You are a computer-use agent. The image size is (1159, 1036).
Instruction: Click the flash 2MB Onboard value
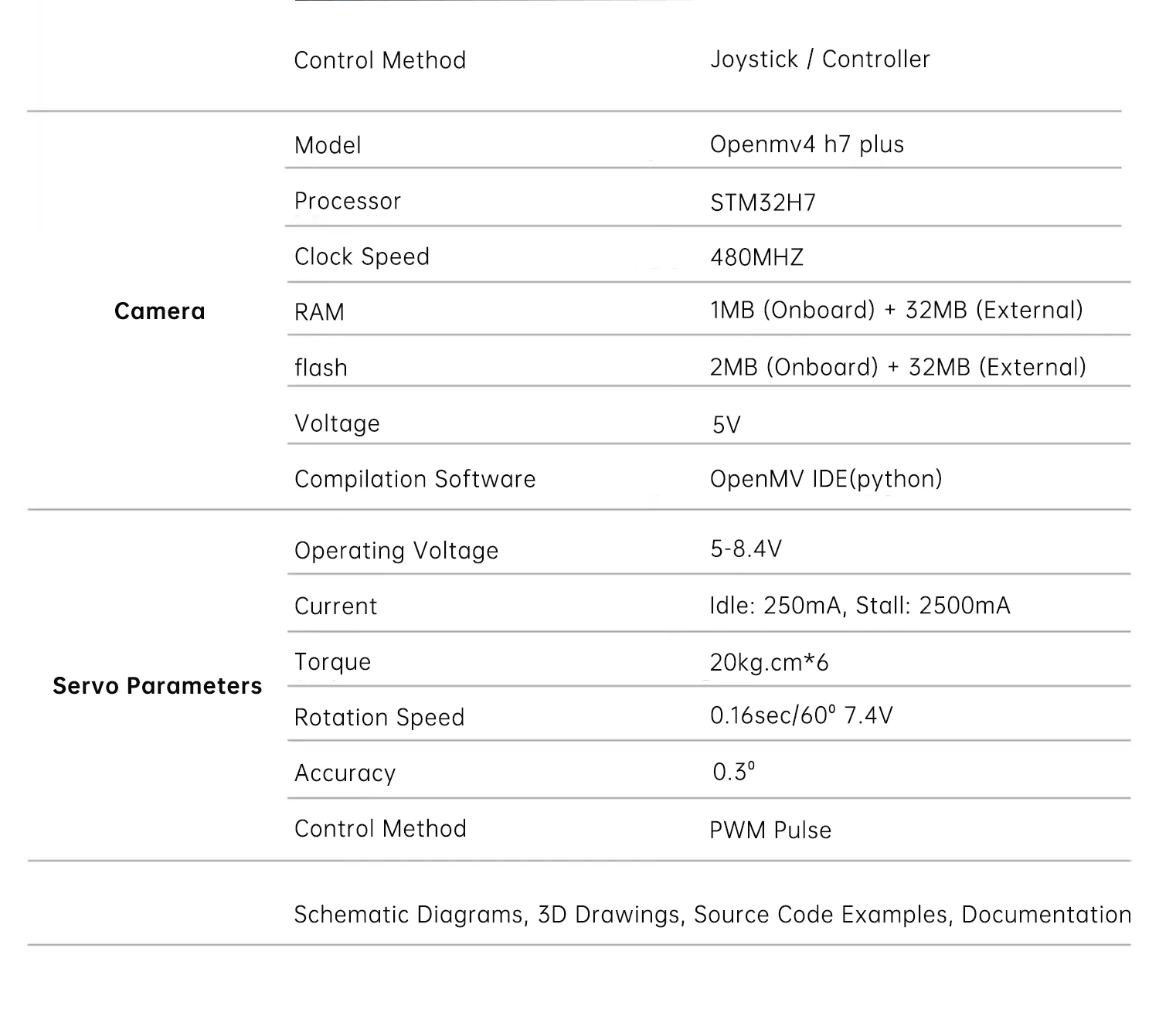pyautogui.click(x=898, y=367)
